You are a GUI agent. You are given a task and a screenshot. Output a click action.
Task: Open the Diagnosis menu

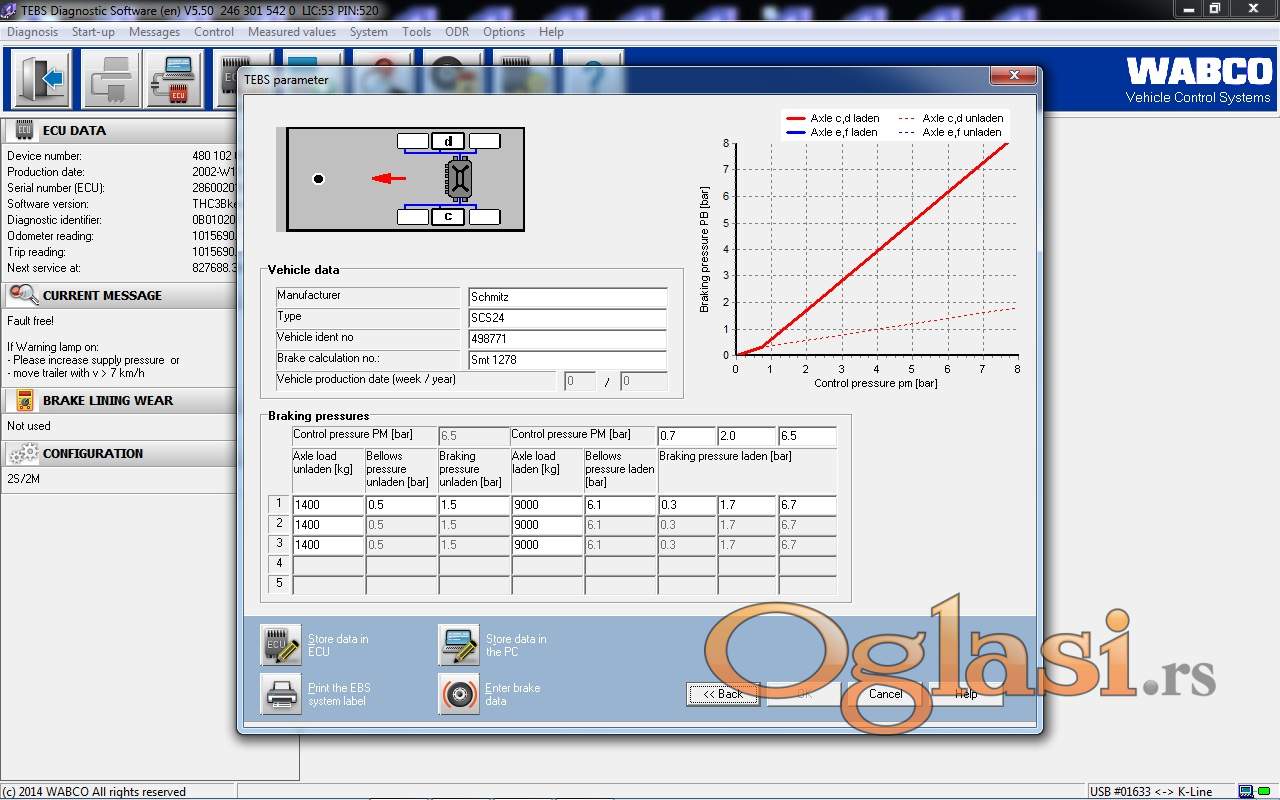33,32
